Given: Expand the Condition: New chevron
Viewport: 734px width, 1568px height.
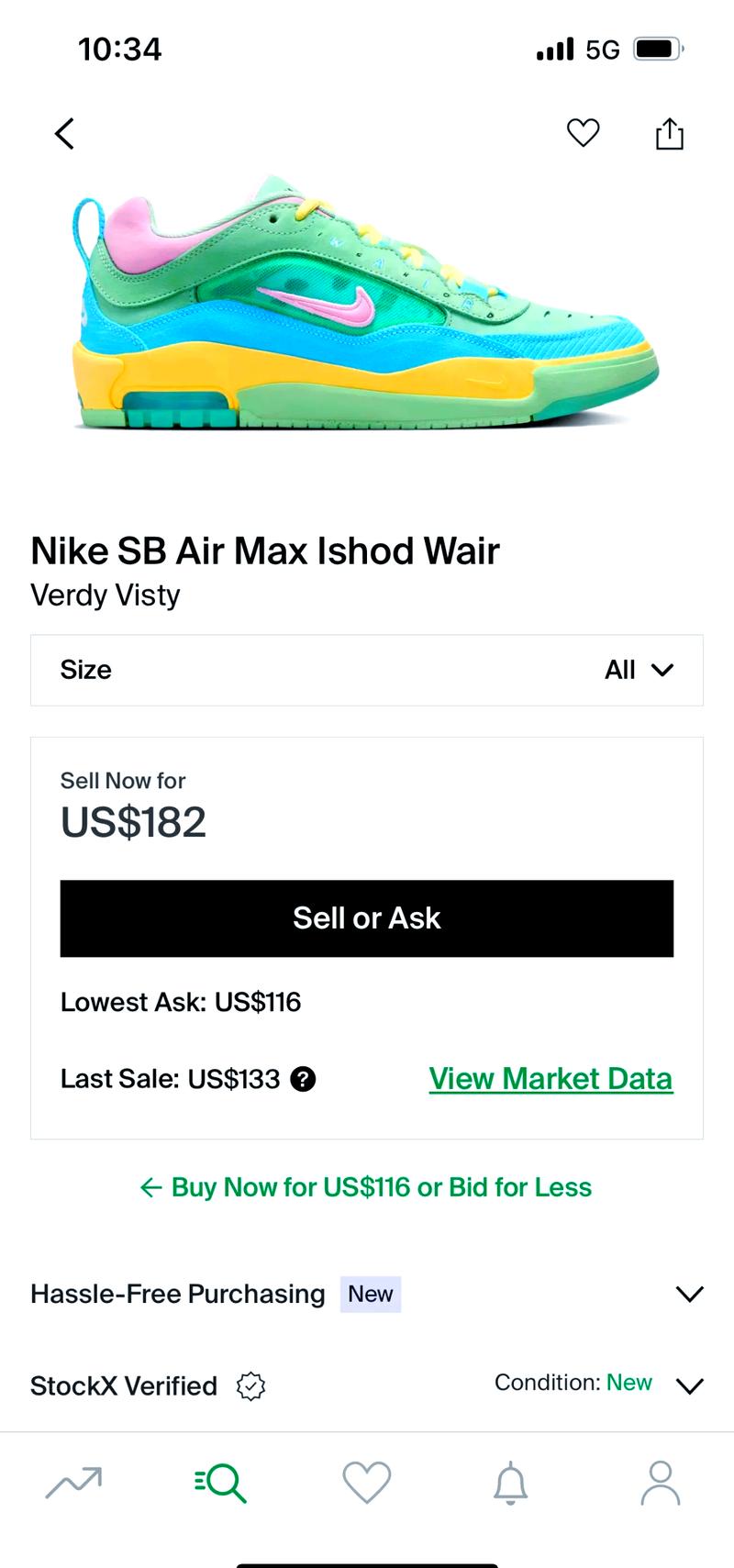Looking at the screenshot, I should coord(689,1385).
